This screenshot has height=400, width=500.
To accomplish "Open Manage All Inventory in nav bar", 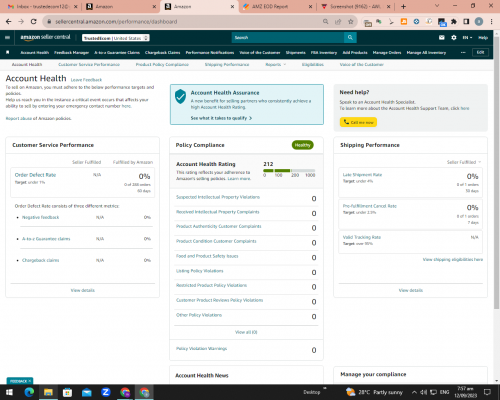I will [426, 52].
